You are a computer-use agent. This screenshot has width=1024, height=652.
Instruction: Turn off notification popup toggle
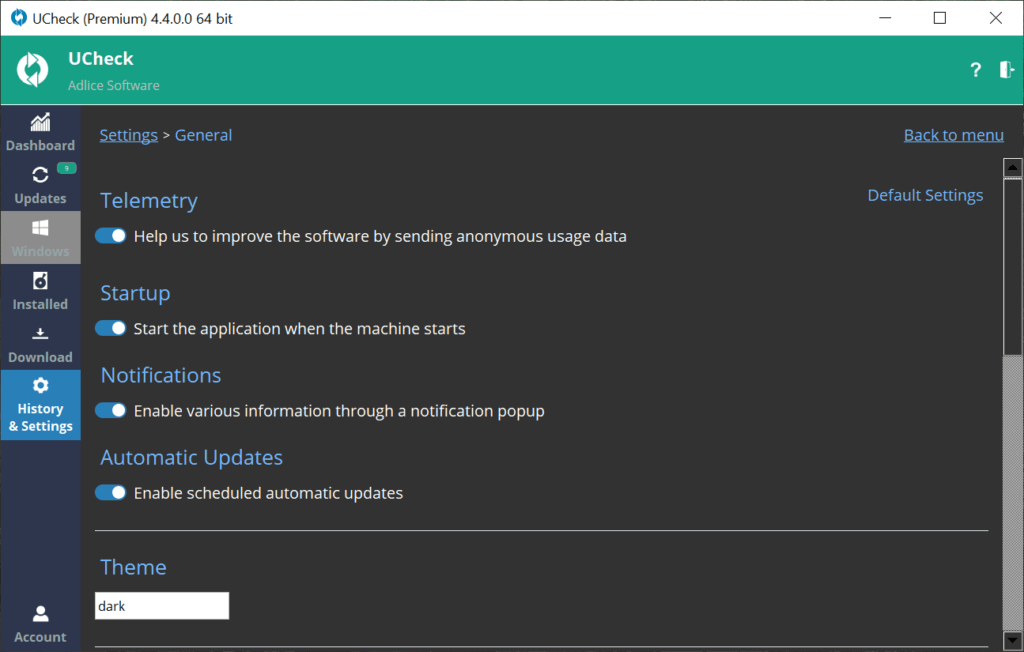110,410
